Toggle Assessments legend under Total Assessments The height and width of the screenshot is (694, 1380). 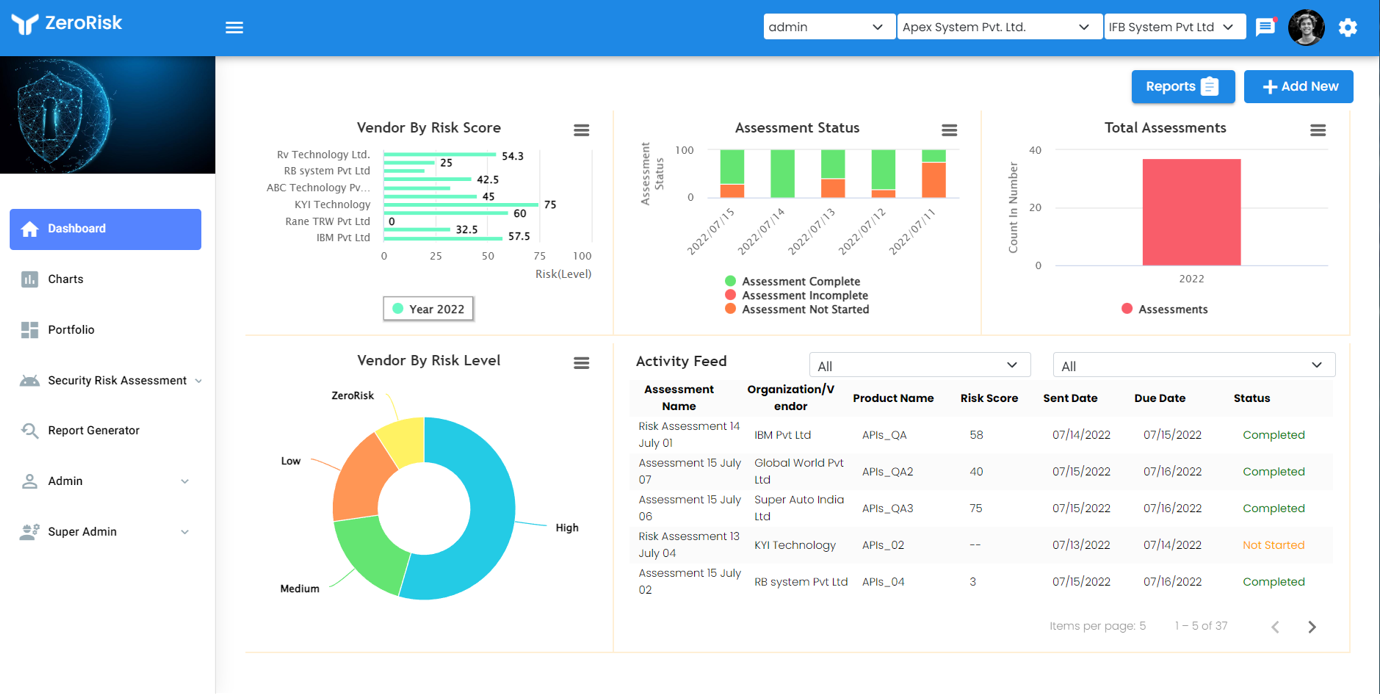pos(1164,309)
